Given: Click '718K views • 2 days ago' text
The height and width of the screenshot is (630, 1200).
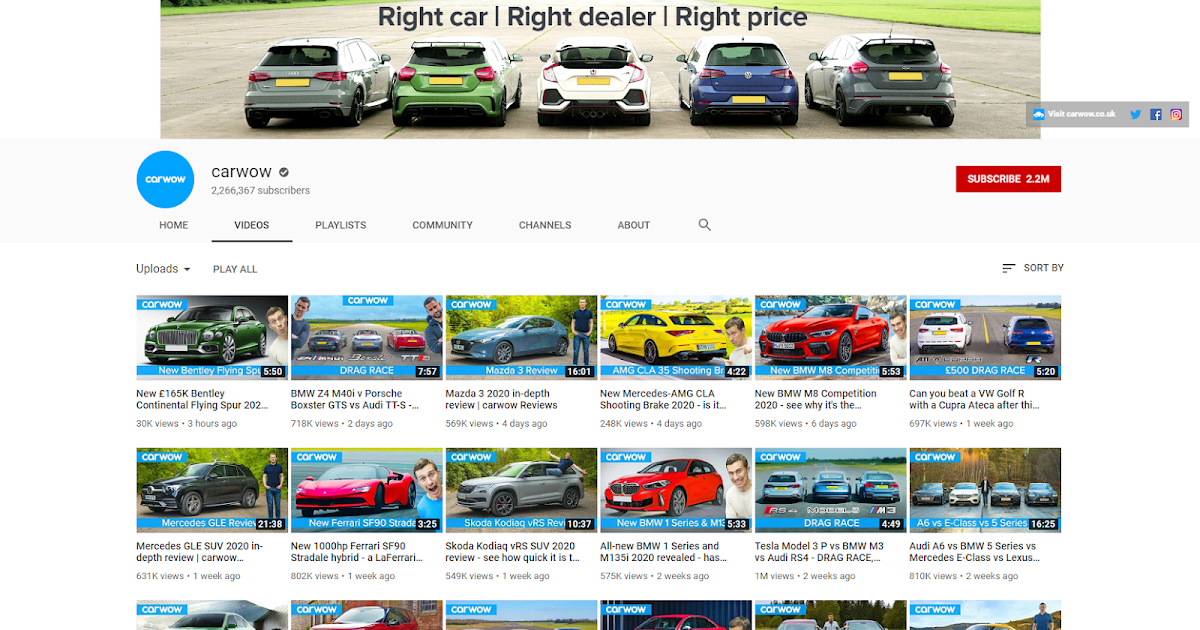Looking at the screenshot, I should click(341, 424).
